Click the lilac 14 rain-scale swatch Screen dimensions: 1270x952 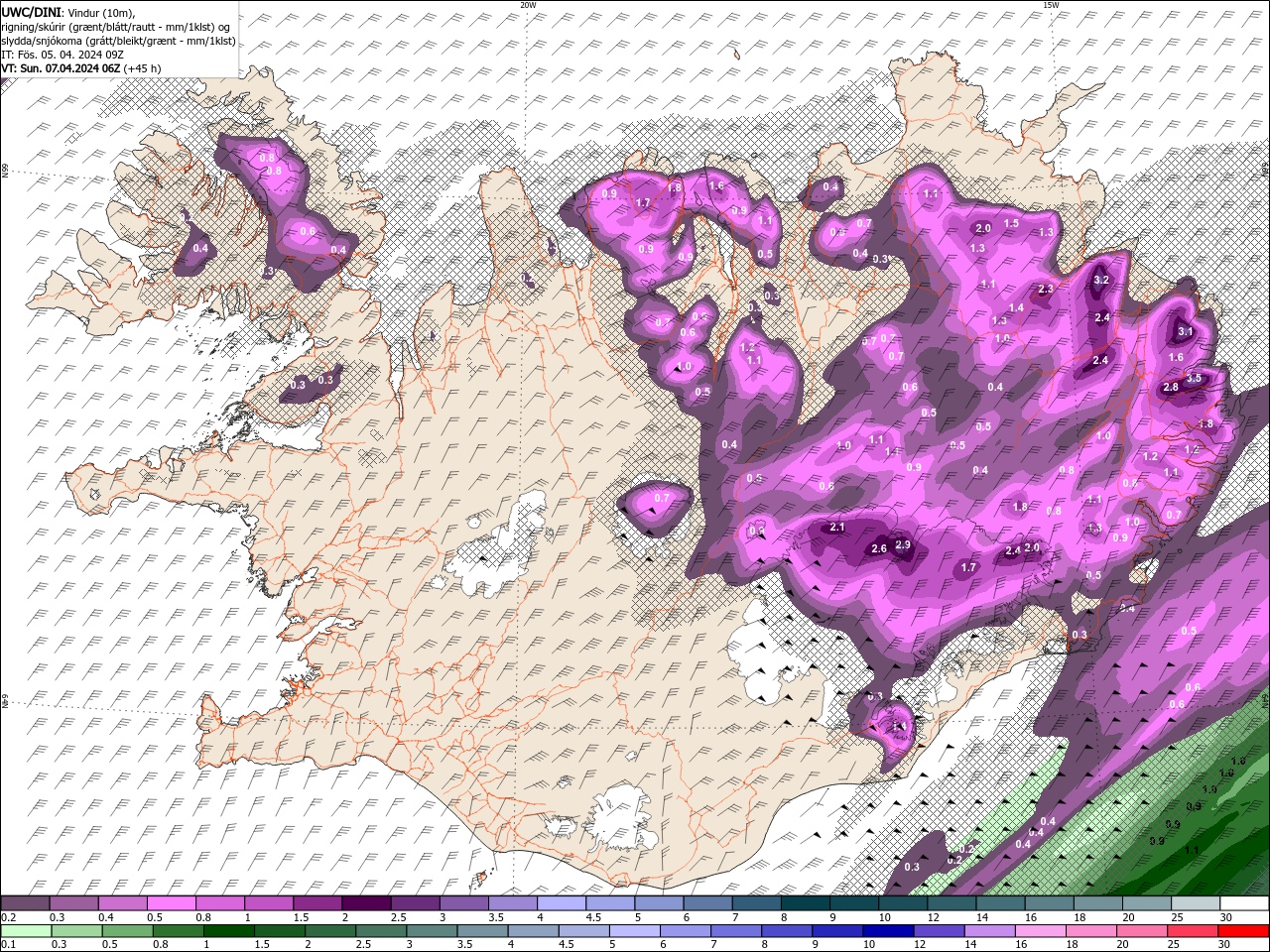tap(988, 931)
